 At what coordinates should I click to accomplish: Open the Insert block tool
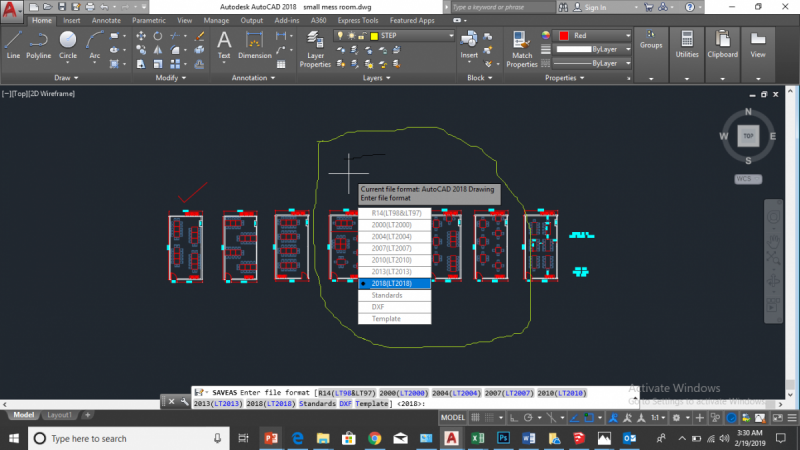click(469, 43)
